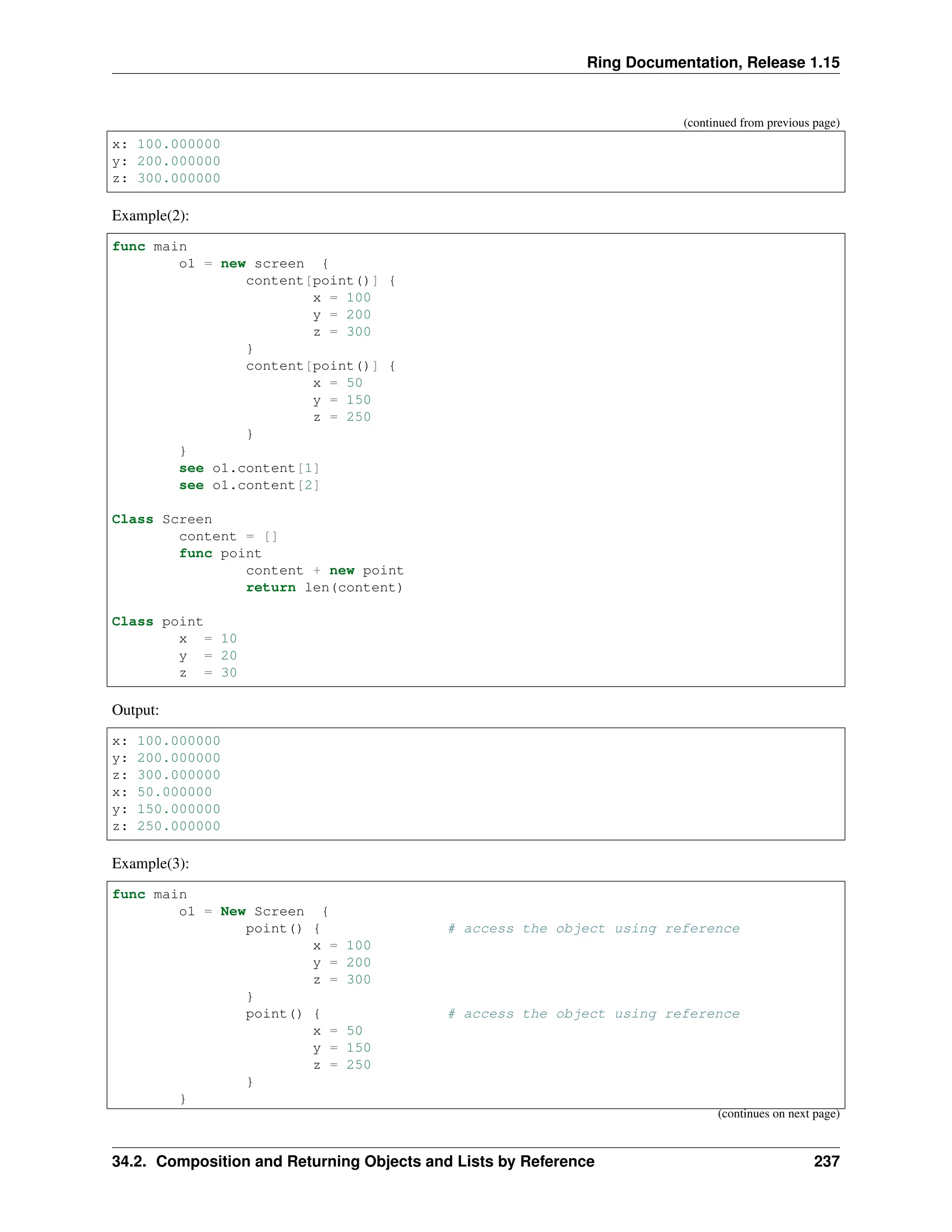Click the 'content = []' line
This screenshot has width=952, height=1232.
tap(228, 537)
